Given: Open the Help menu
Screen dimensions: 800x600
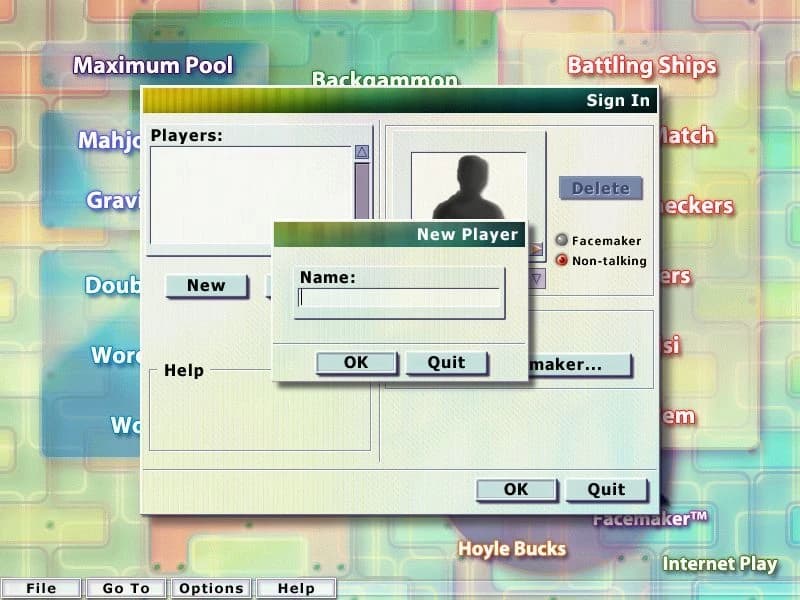Looking at the screenshot, I should [x=296, y=588].
